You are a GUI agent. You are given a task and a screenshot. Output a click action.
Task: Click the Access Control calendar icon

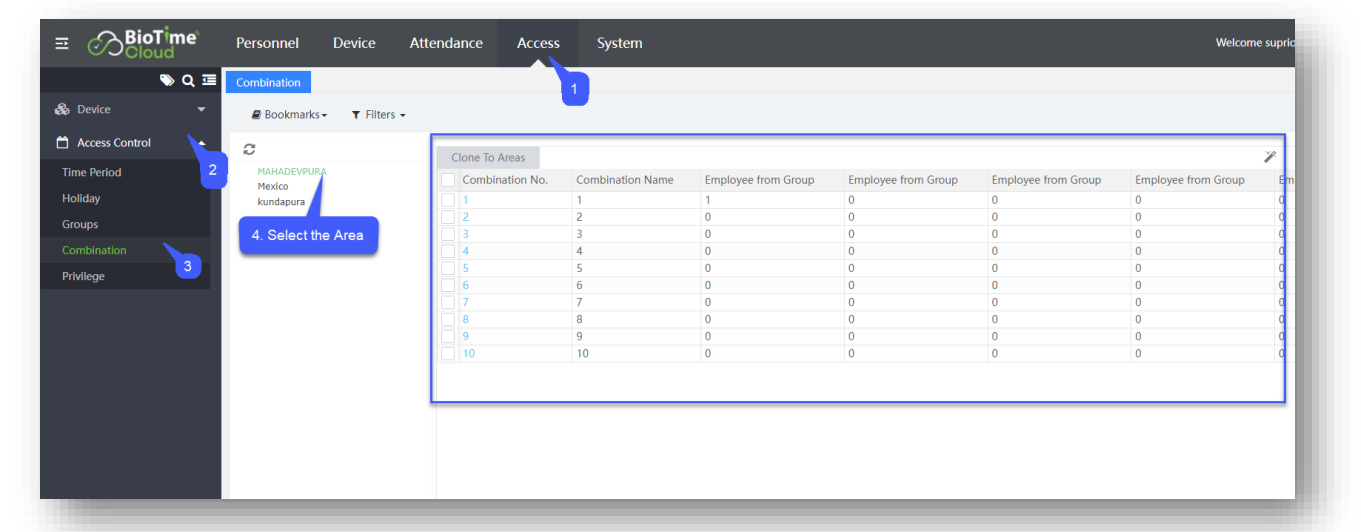click(62, 143)
